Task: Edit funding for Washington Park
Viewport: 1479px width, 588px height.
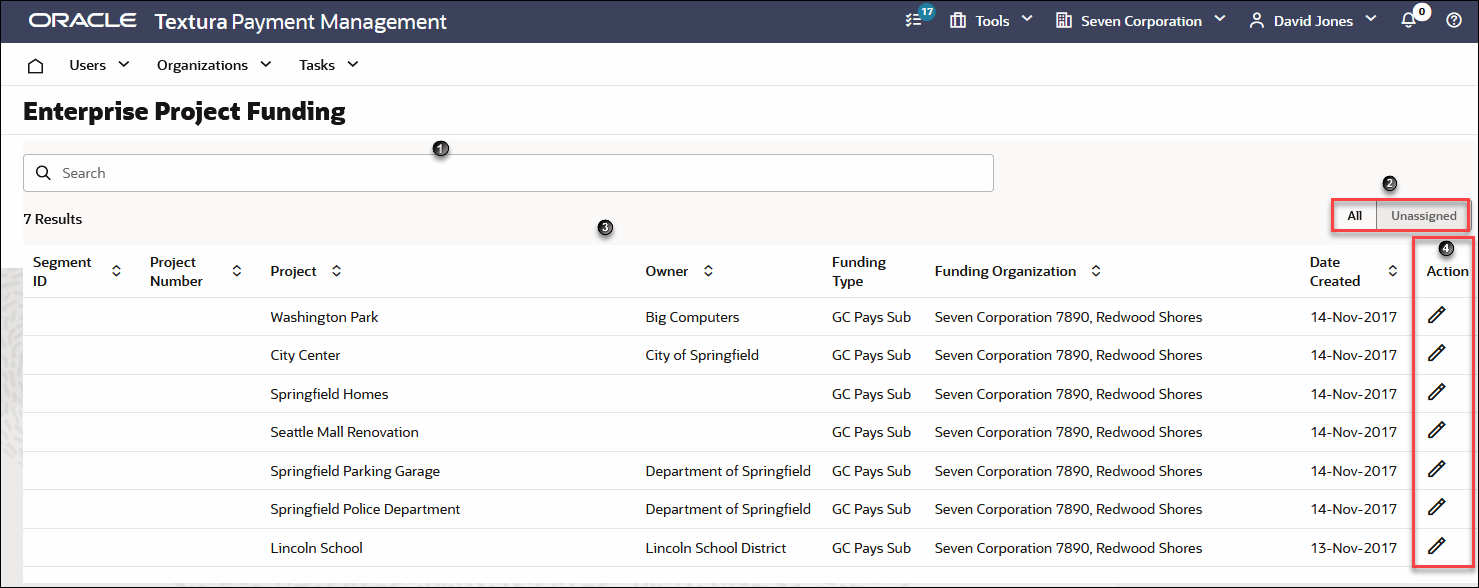Action: (1437, 315)
